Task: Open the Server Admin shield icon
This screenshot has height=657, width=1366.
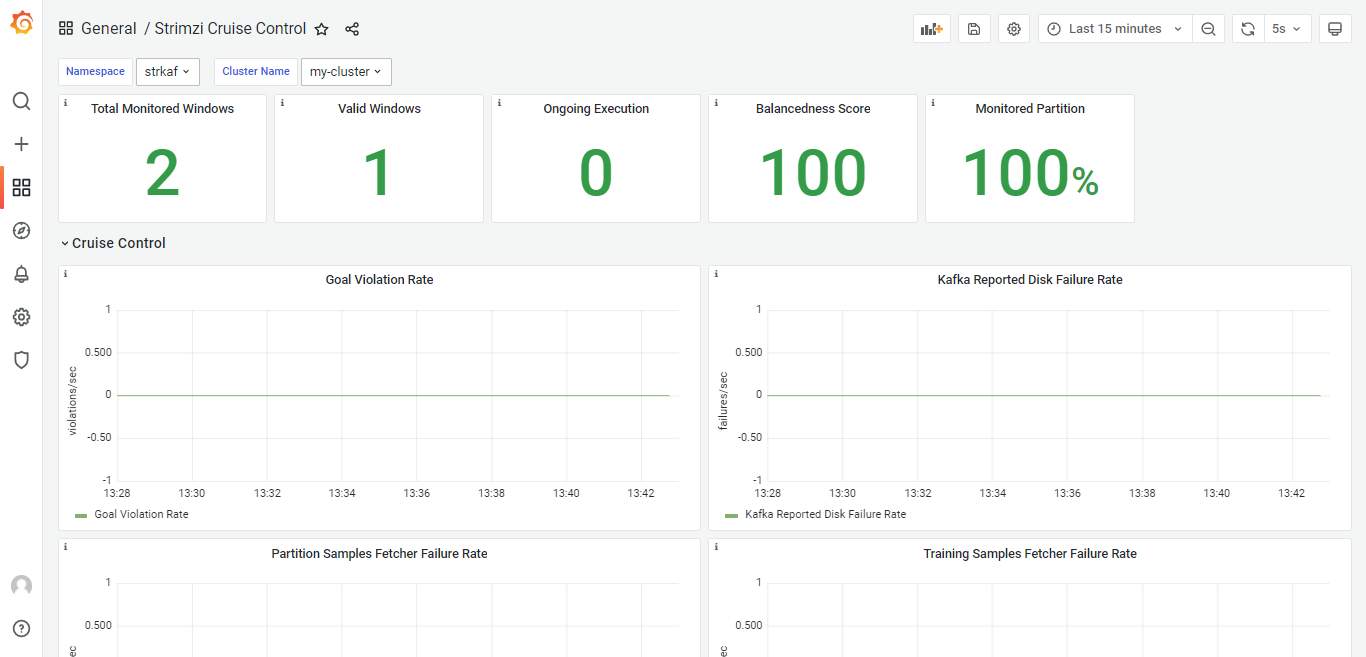Action: pos(21,360)
